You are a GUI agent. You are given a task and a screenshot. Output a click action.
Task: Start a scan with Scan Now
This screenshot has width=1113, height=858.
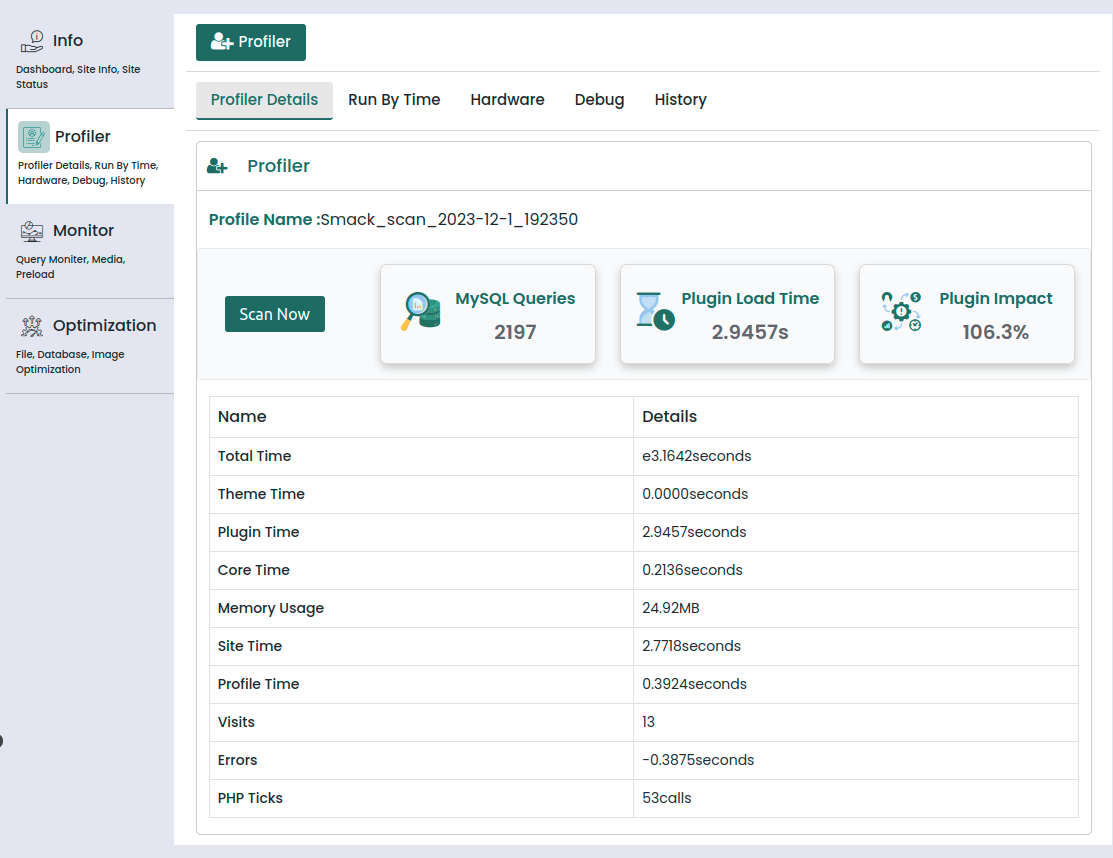(x=275, y=314)
